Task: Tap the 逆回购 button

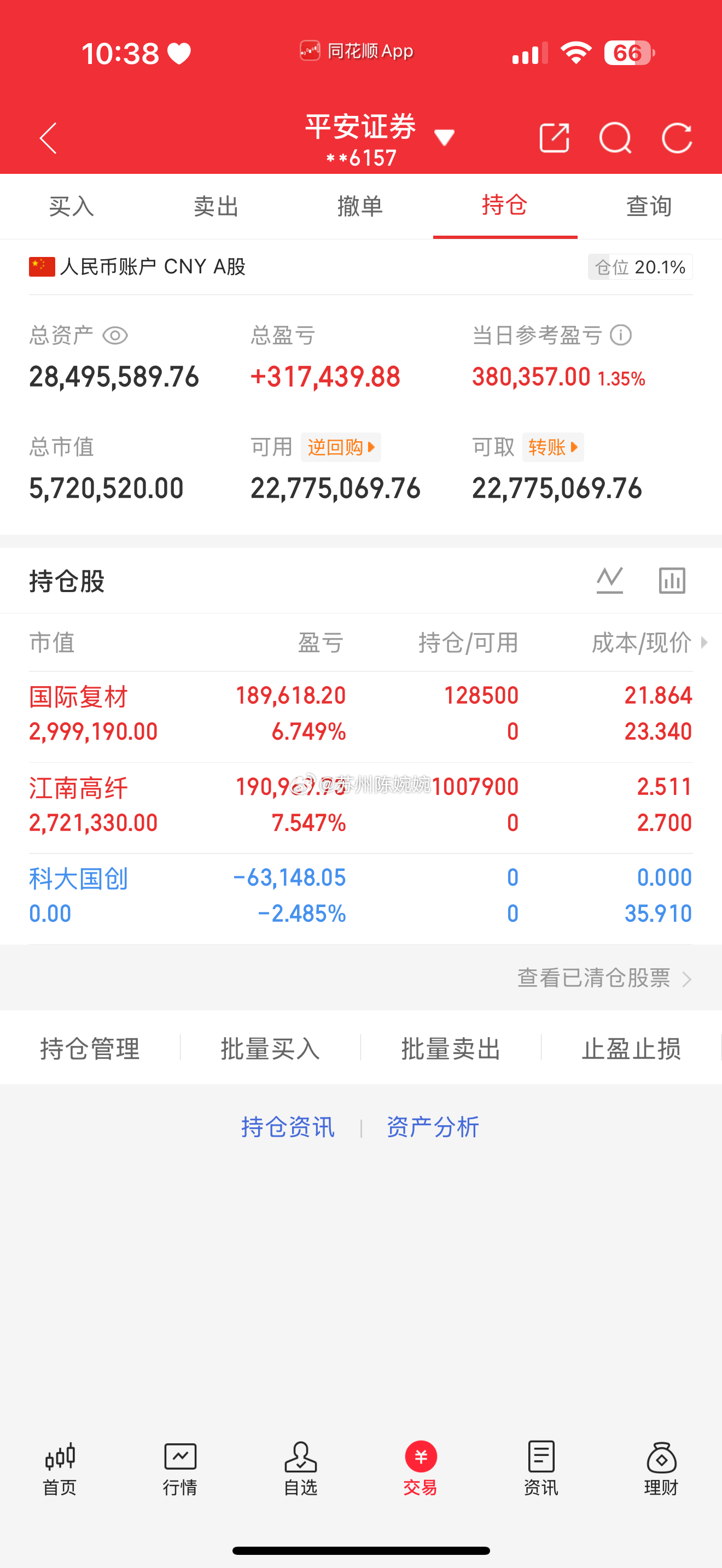Action: point(341,447)
